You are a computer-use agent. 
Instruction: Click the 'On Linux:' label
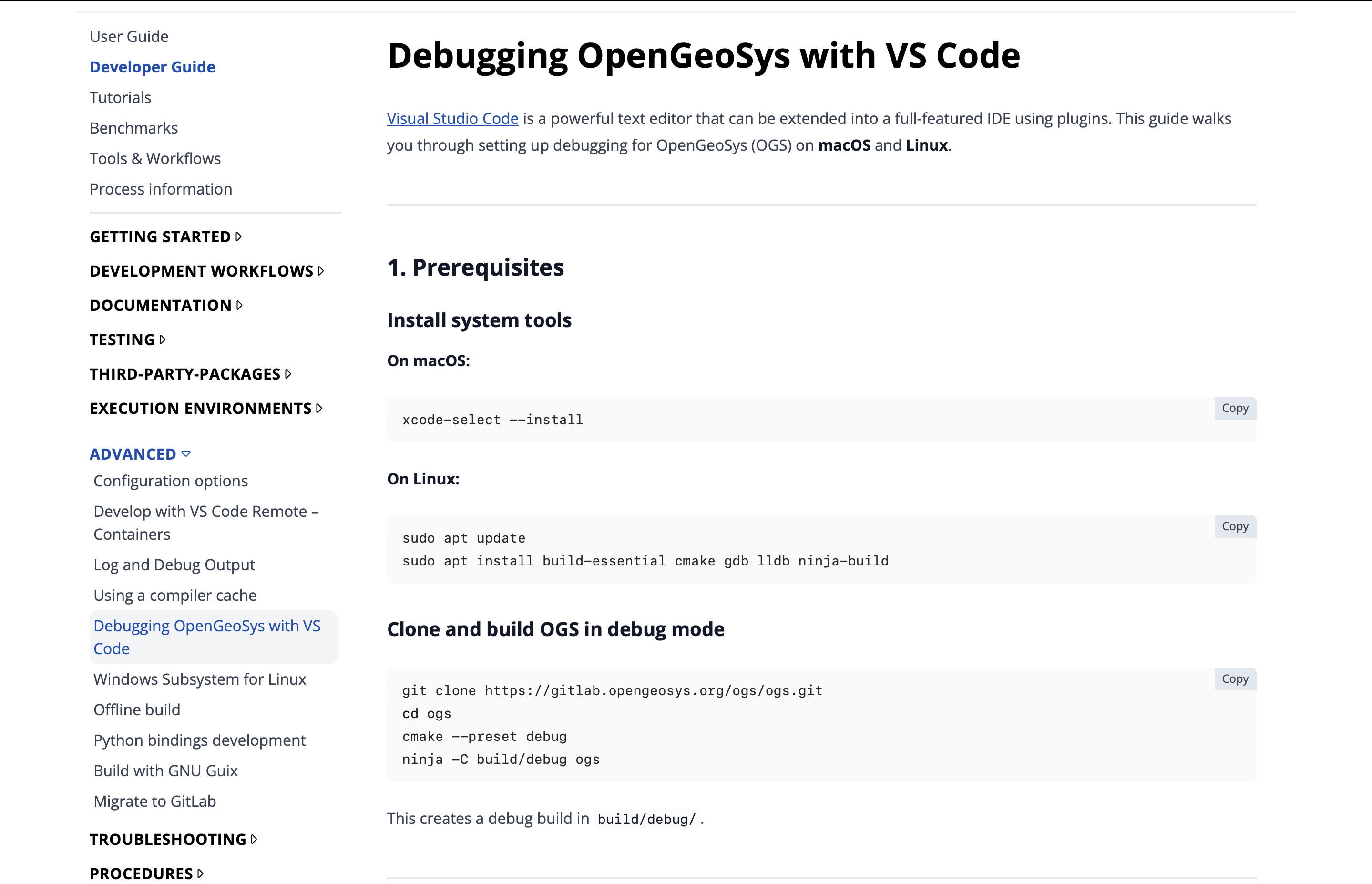click(x=423, y=479)
